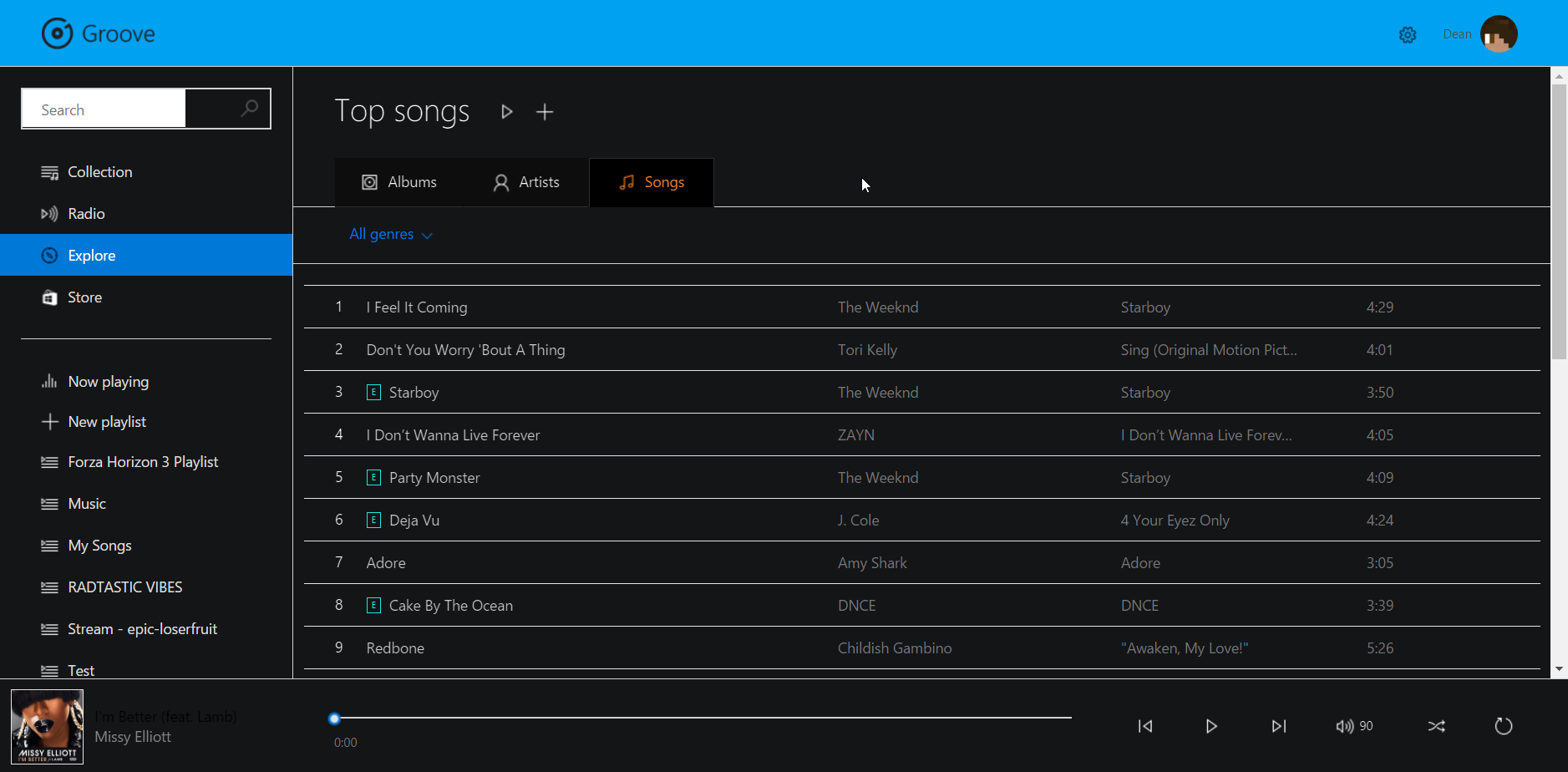Select the Songs tab

[652, 182]
